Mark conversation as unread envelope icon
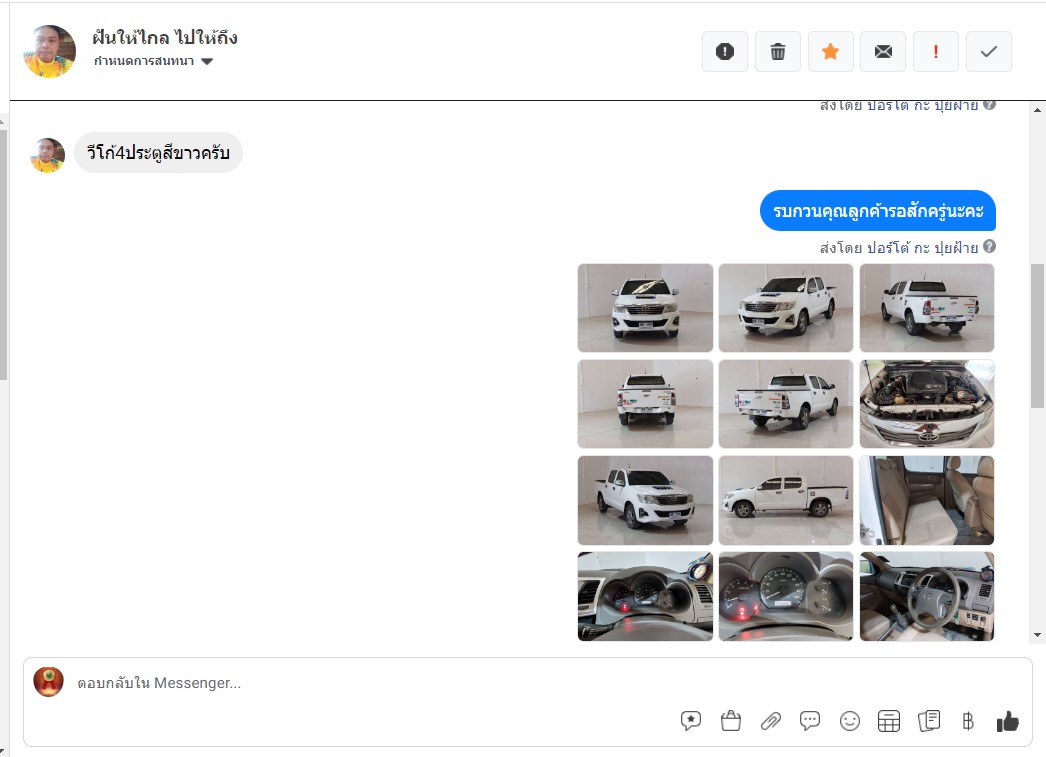This screenshot has height=757, width=1046. tap(883, 51)
